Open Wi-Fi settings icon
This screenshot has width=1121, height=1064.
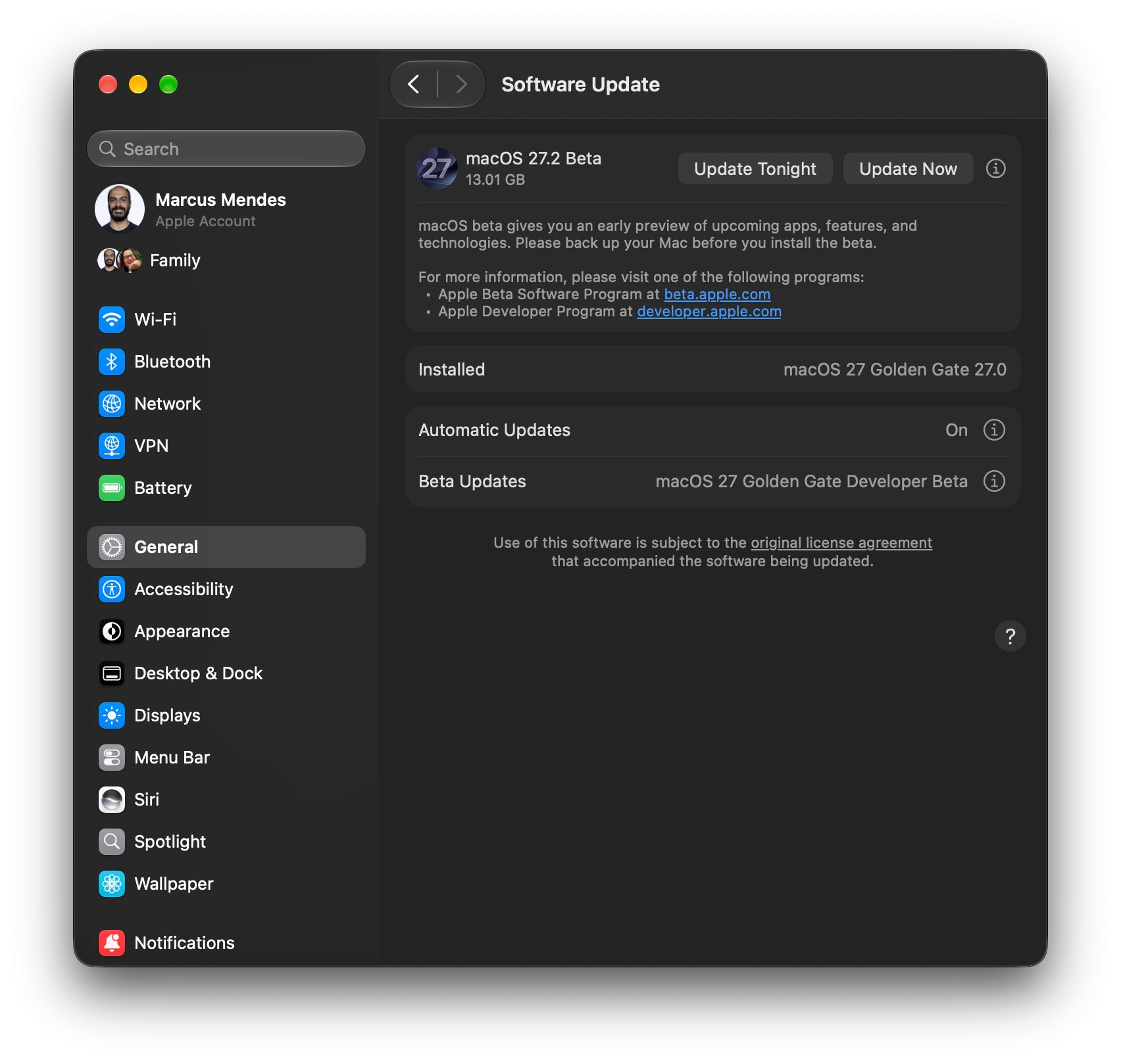pyautogui.click(x=112, y=320)
